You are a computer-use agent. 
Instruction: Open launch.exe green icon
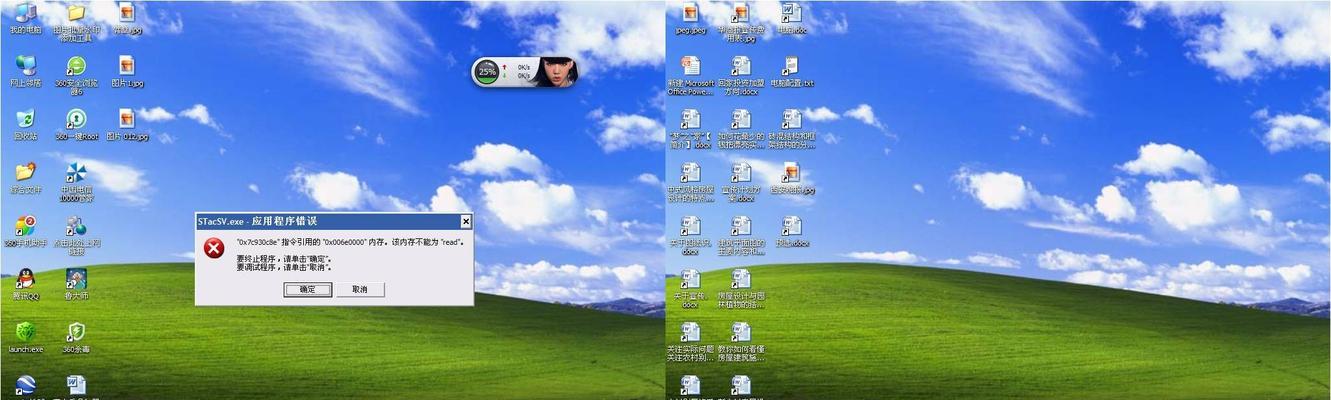[25, 337]
